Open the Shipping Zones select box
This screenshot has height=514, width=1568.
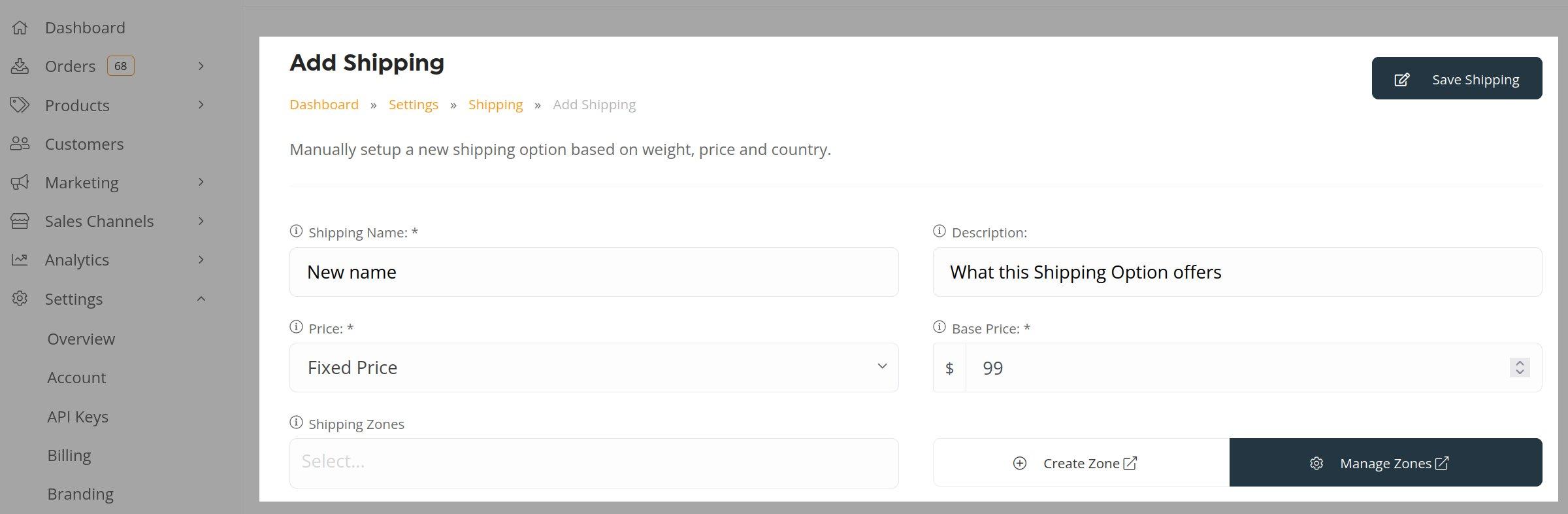pyautogui.click(x=593, y=463)
